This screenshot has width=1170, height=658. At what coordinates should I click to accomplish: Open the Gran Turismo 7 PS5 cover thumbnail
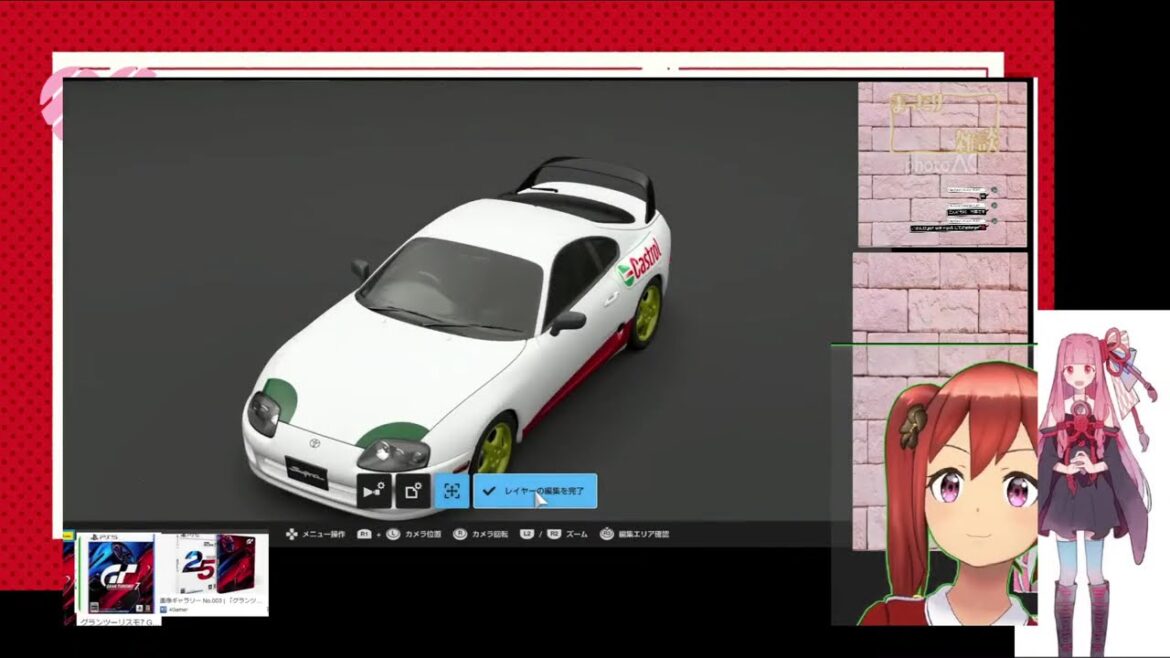115,574
